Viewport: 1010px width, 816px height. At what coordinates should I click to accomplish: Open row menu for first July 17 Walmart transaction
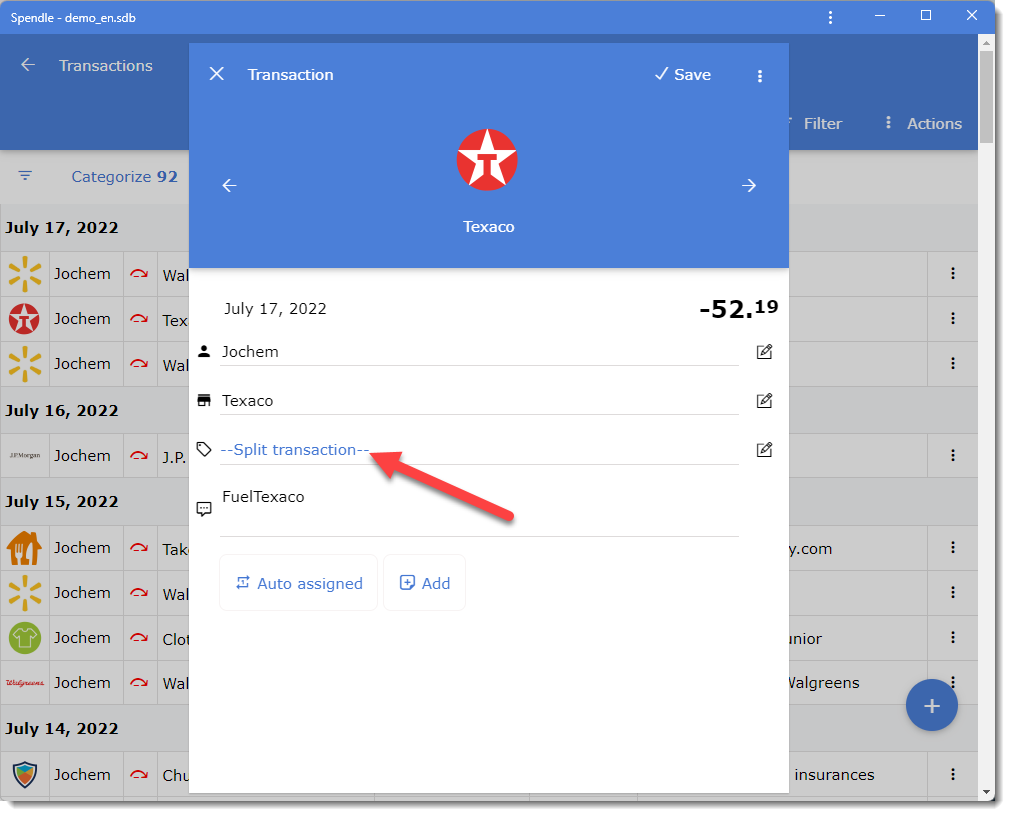[x=953, y=274]
